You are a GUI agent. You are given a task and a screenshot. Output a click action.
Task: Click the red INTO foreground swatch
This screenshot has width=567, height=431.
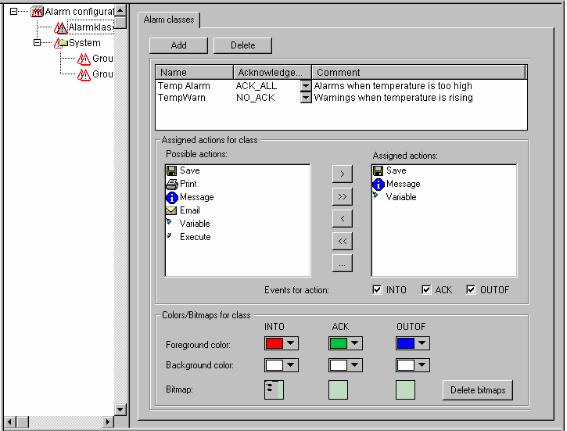click(274, 343)
